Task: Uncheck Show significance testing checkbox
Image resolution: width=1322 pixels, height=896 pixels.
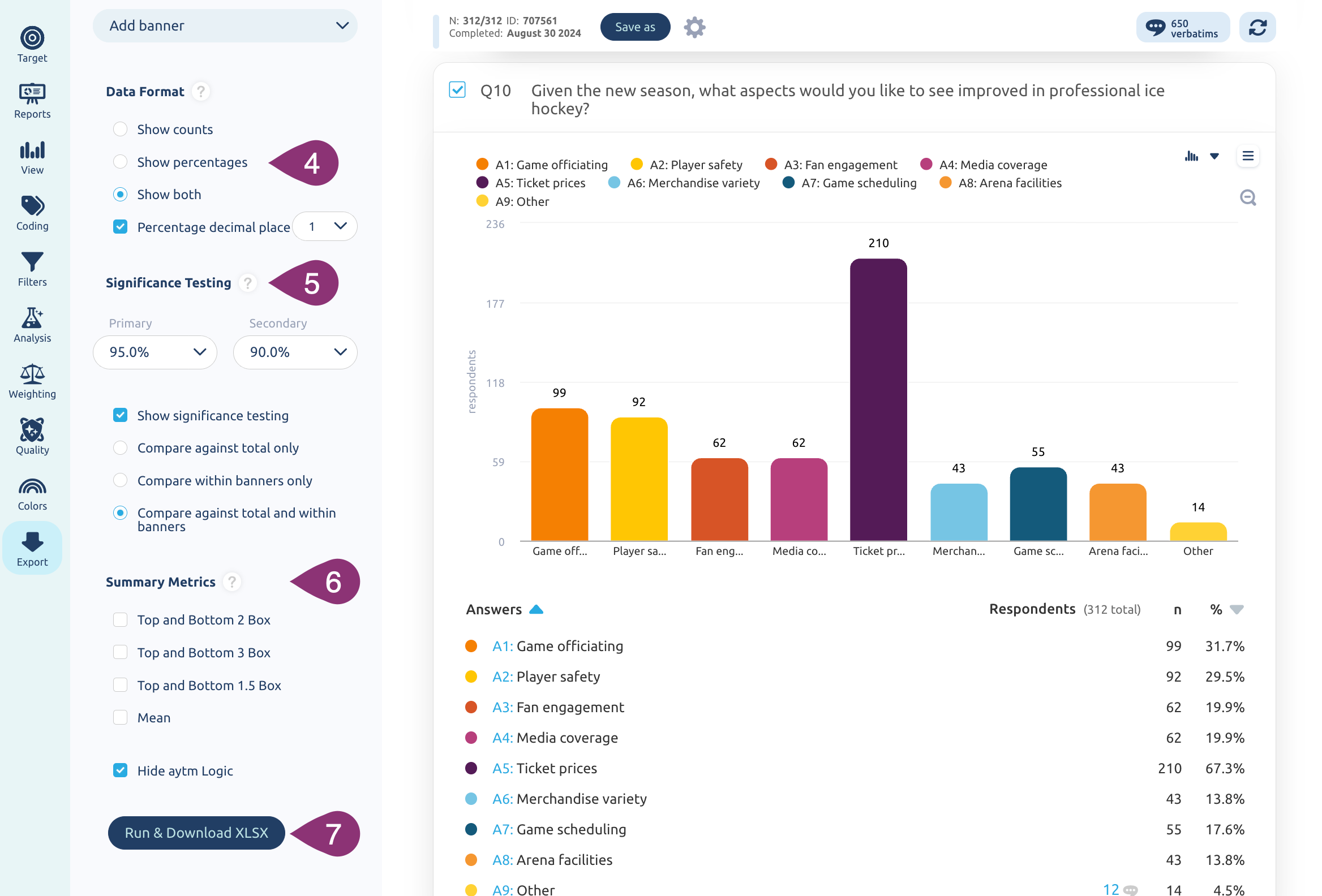Action: point(120,415)
